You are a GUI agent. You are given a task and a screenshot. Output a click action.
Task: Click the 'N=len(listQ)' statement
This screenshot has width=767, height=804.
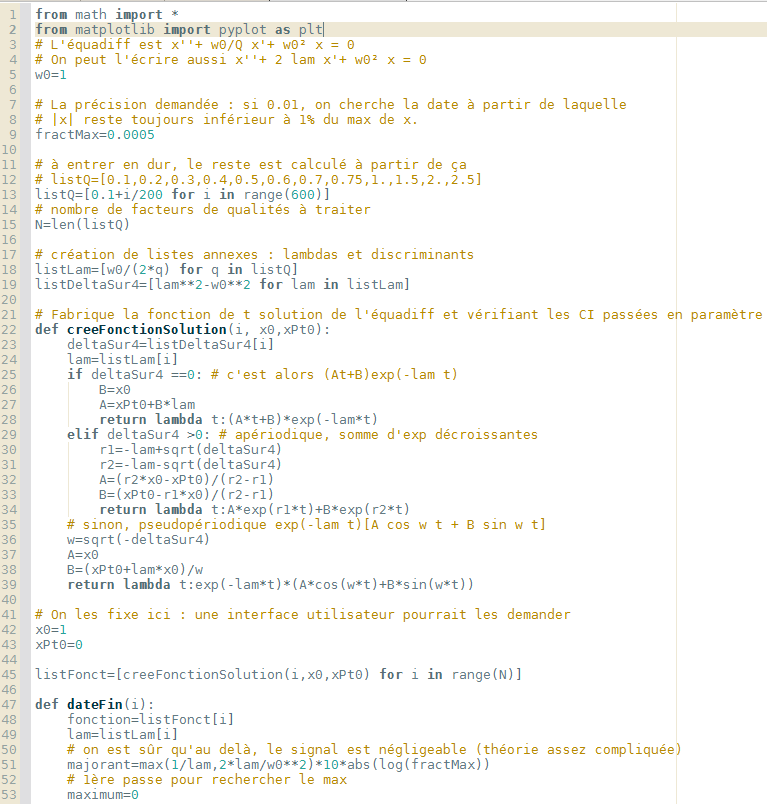(82, 225)
